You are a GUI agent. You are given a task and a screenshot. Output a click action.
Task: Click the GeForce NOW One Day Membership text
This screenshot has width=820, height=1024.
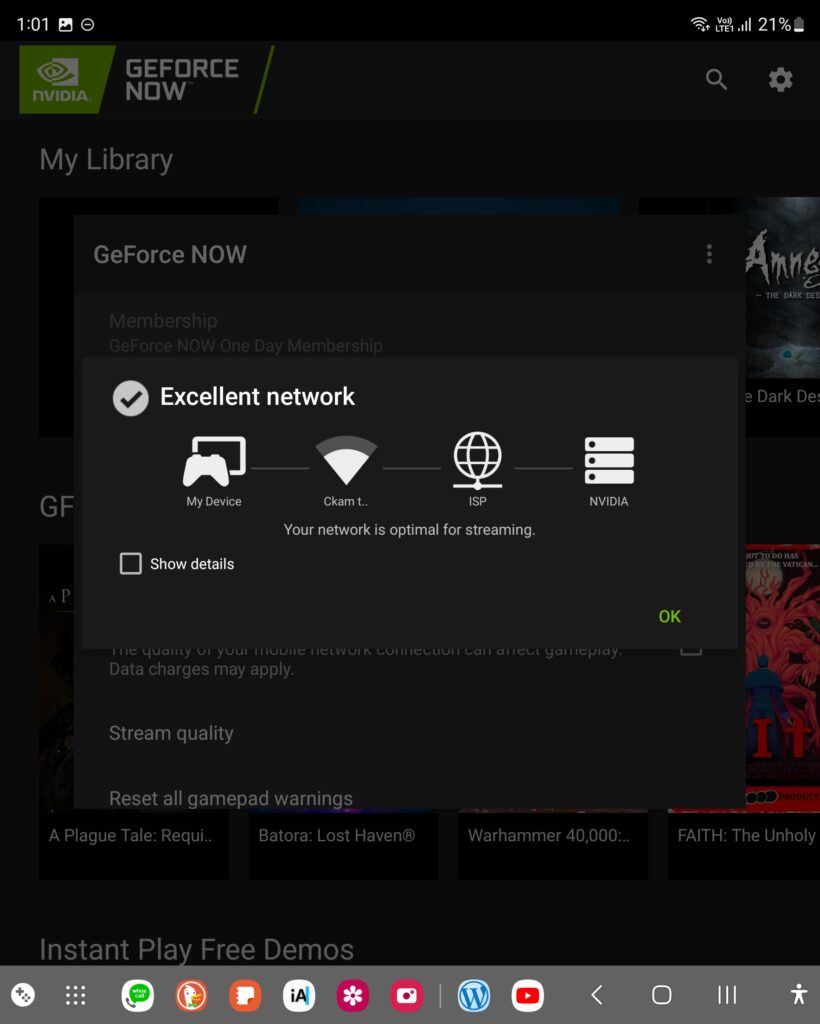[x=245, y=345]
